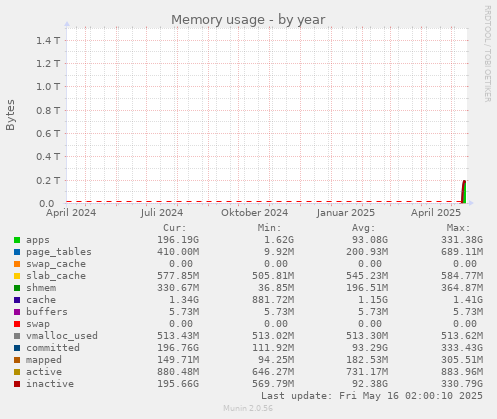Viewport: 497px width, 419px height.
Task: Click the 'Munin 2.0.56' footer text
Action: [x=248, y=408]
